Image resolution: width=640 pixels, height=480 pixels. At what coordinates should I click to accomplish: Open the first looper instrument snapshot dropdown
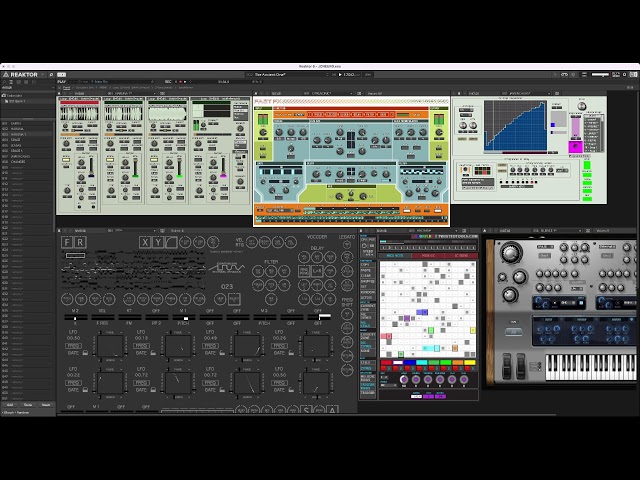(x=132, y=93)
